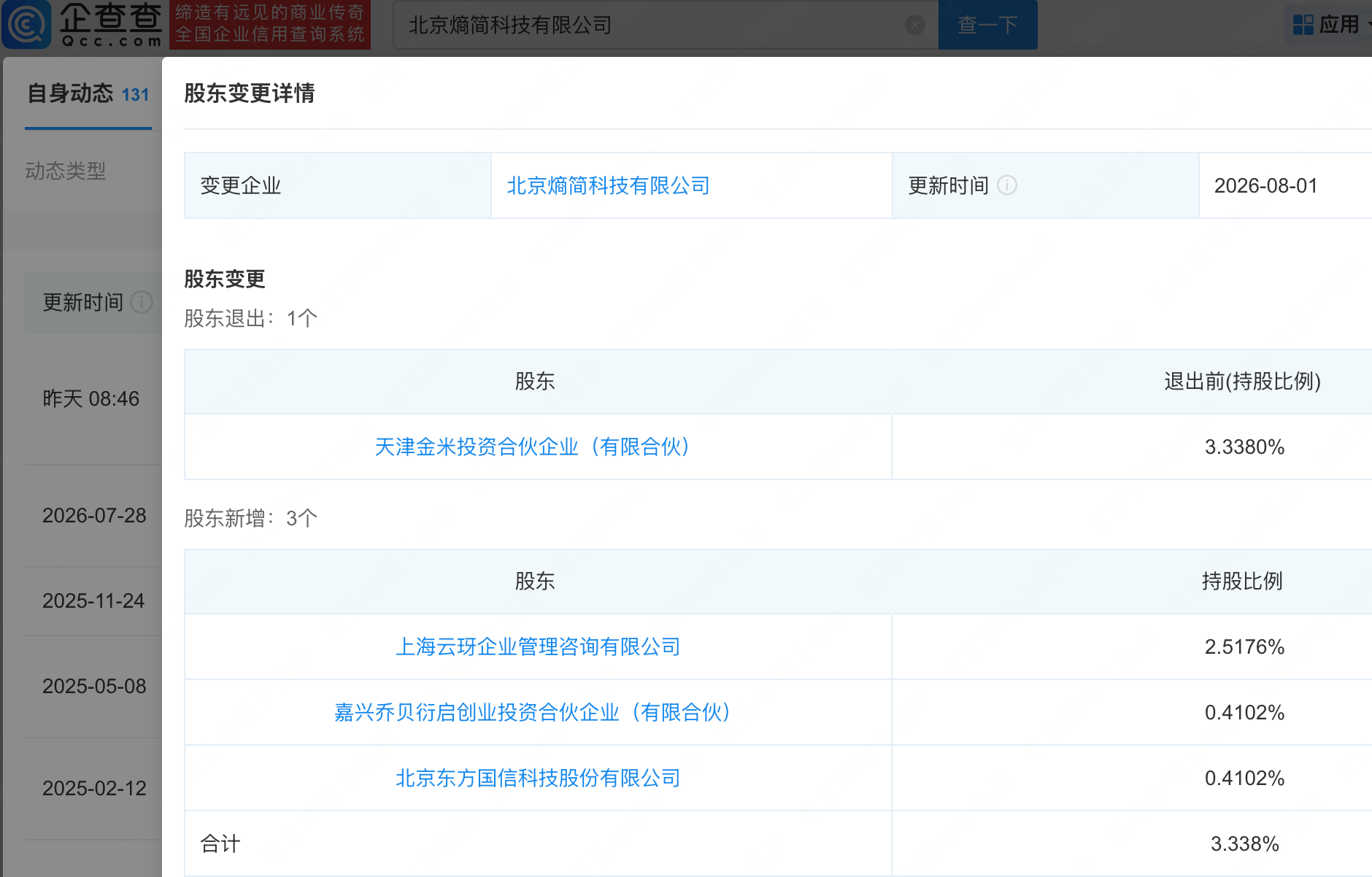
Task: Open 北京熵简科技有限公司 company link
Action: (x=608, y=185)
